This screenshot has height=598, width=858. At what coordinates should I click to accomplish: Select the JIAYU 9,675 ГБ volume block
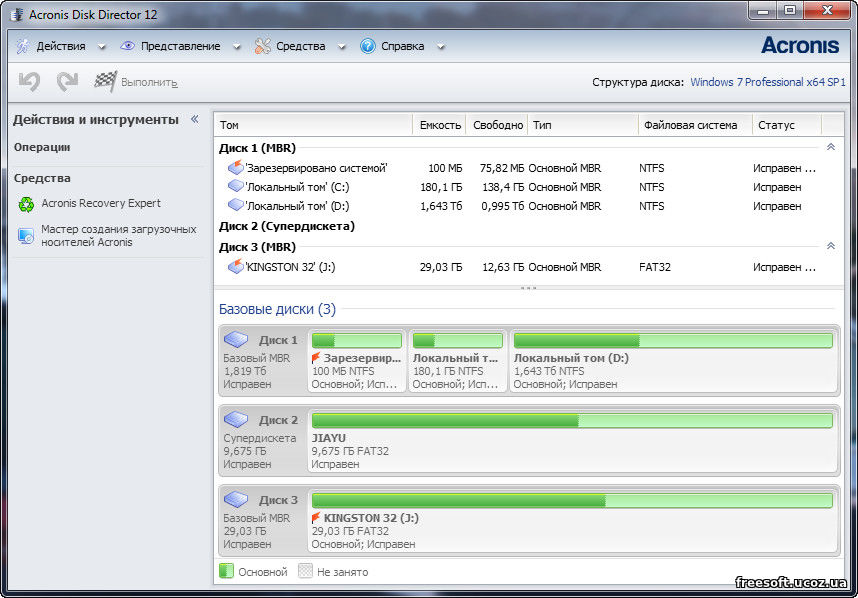[572, 440]
